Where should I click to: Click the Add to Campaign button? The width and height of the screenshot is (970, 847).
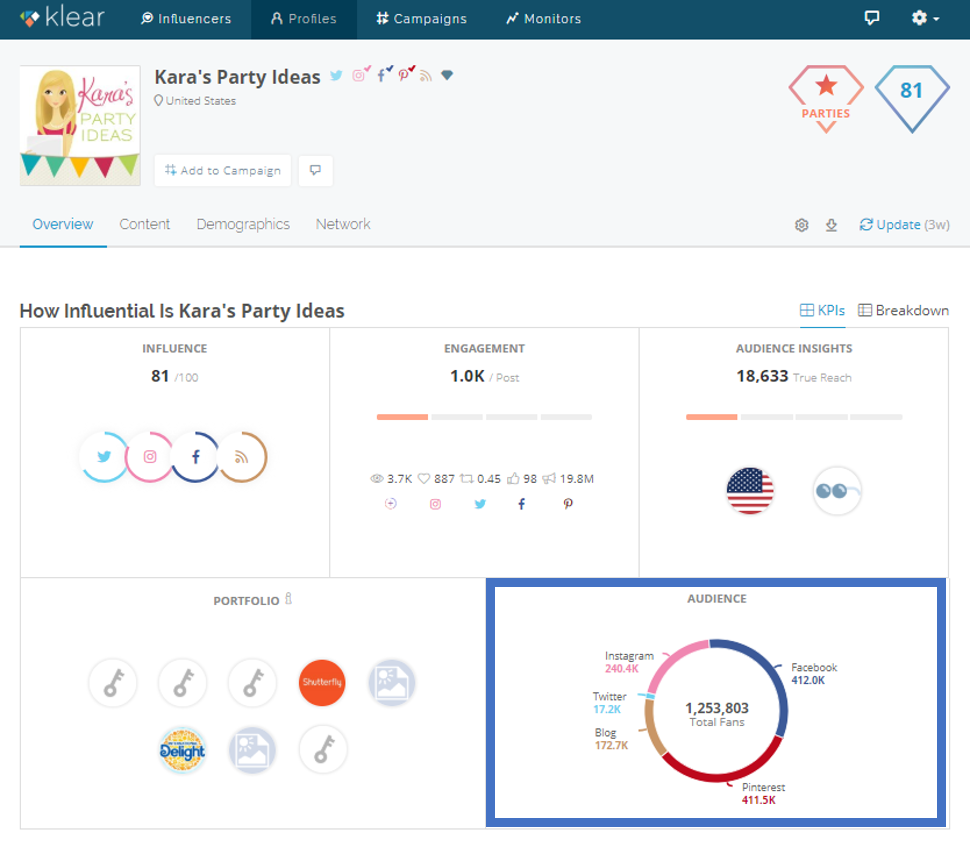(223, 171)
